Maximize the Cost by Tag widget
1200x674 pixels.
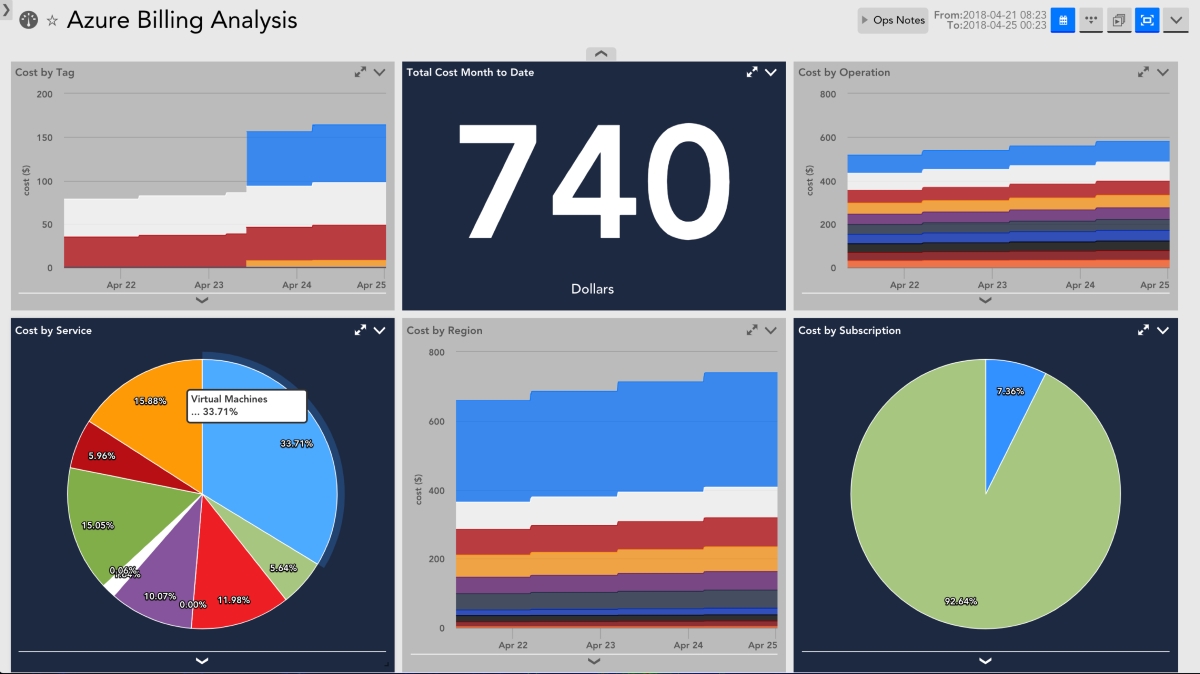click(x=360, y=72)
